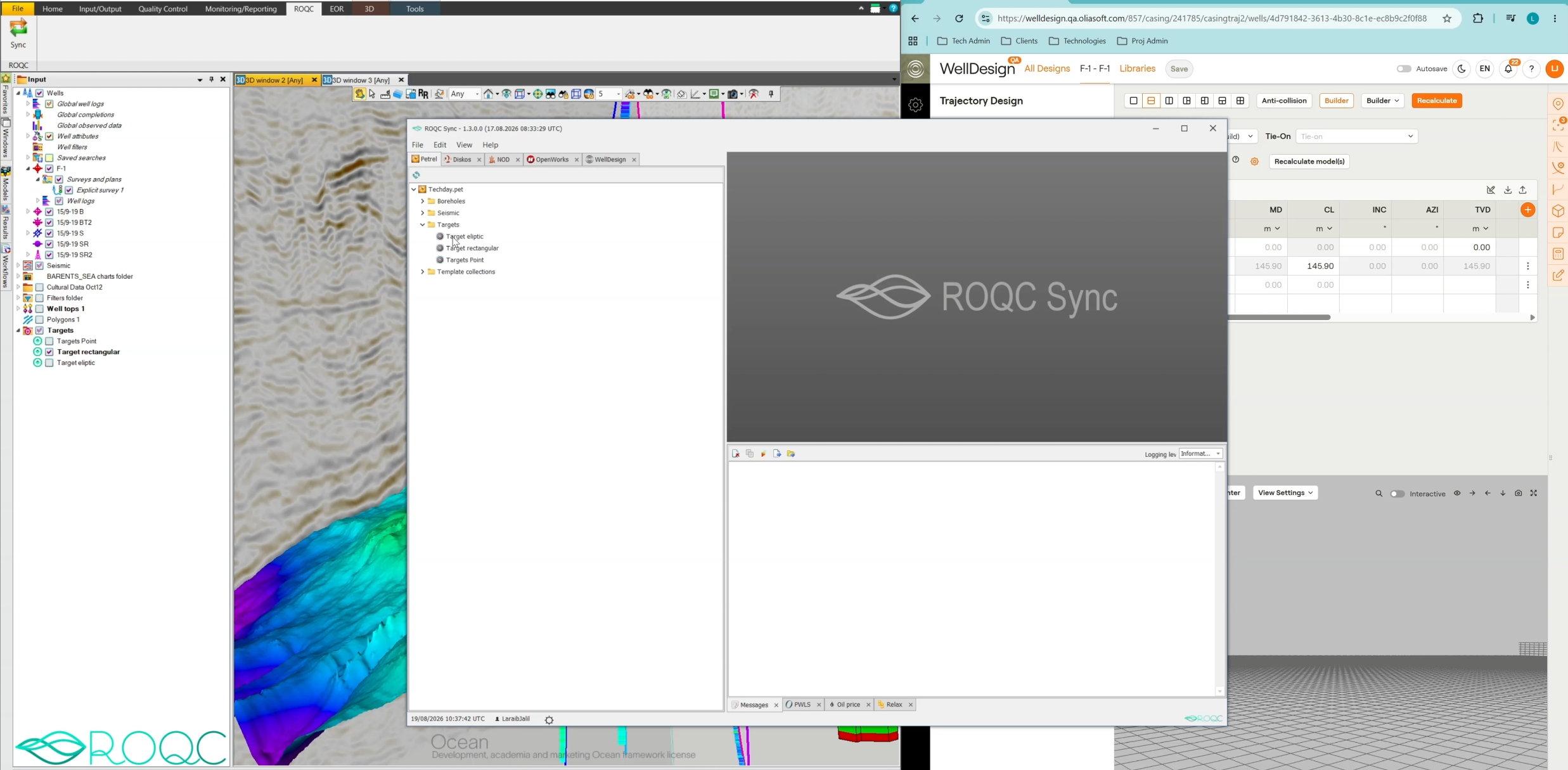Click the clear log icon in ROQC Sync
The height and width of the screenshot is (770, 1568).
click(736, 454)
